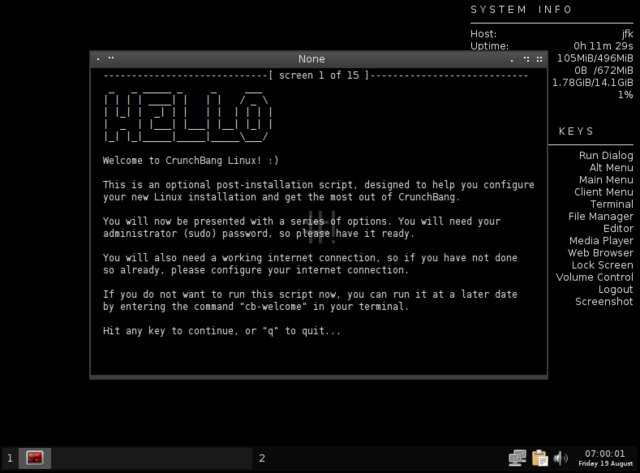Click the 07:00:01 clock in the panel

coord(604,454)
